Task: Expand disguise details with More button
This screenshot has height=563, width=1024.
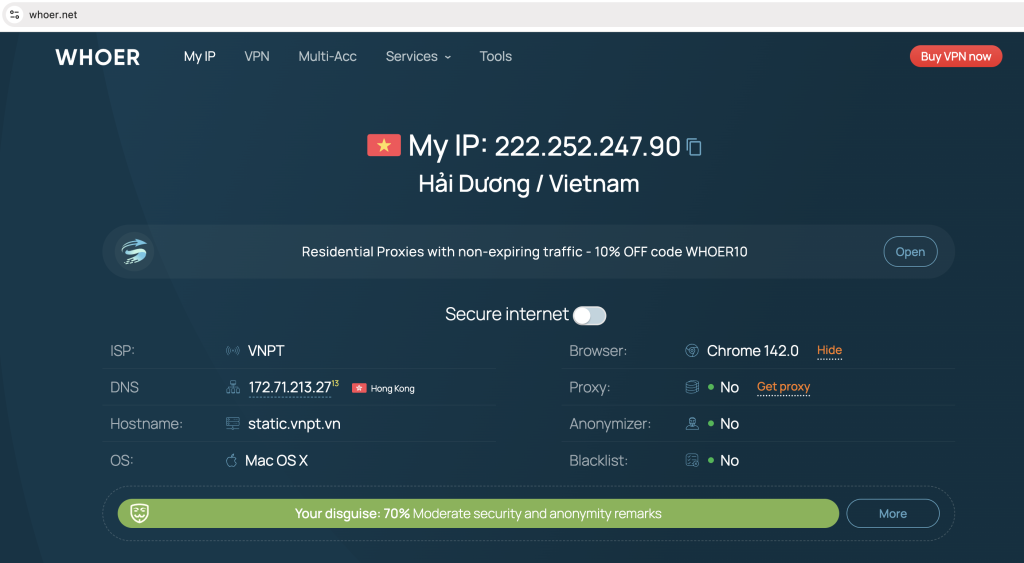Action: [x=892, y=514]
